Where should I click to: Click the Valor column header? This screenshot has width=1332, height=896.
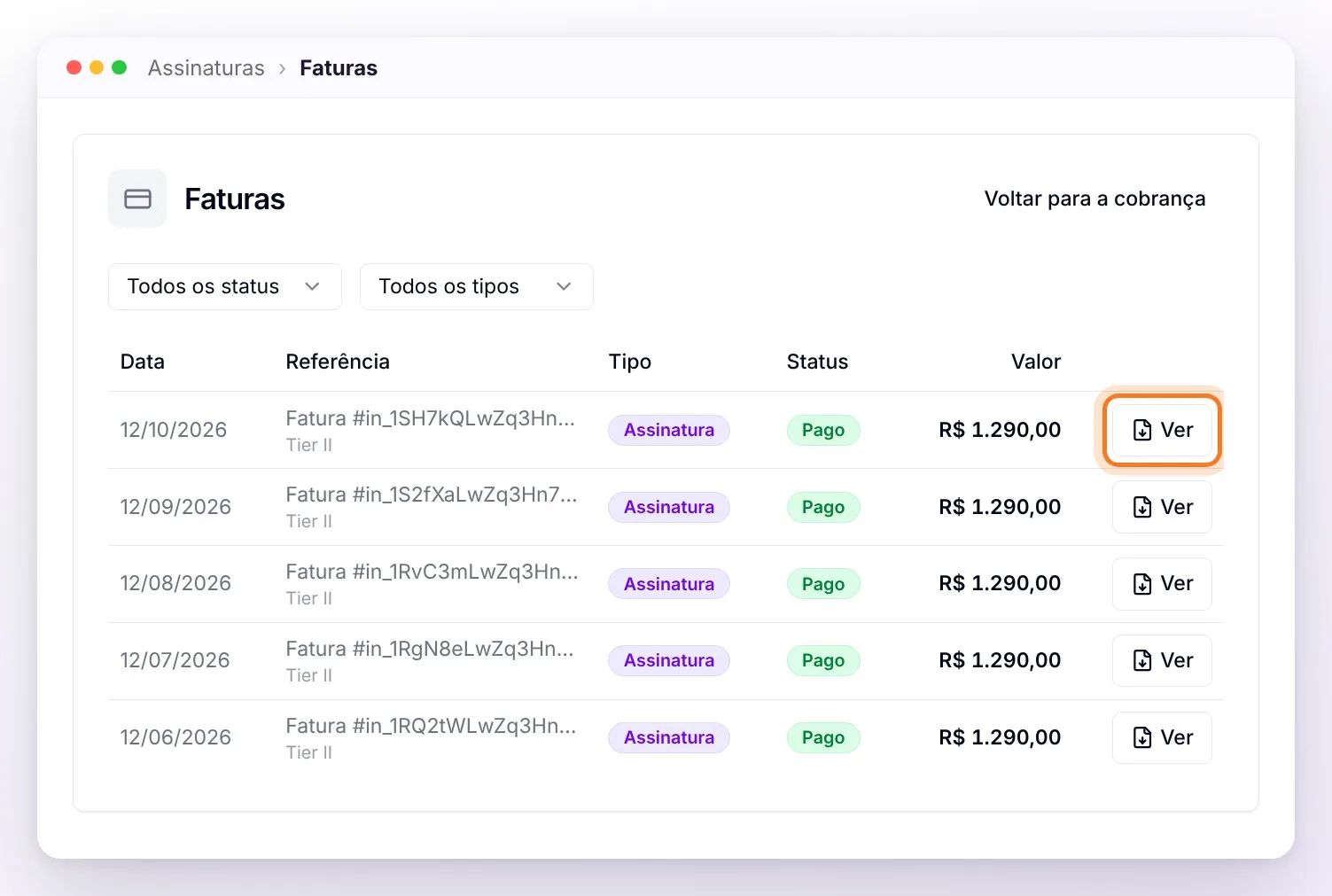[1036, 362]
